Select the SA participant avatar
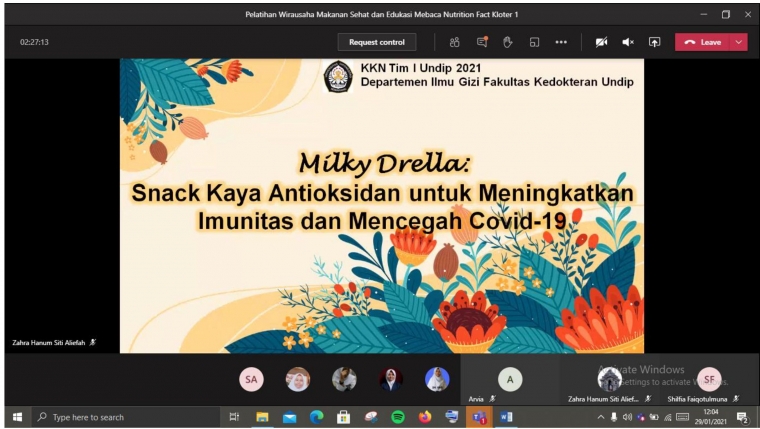Viewport: 760px width, 429px height. coord(251,379)
